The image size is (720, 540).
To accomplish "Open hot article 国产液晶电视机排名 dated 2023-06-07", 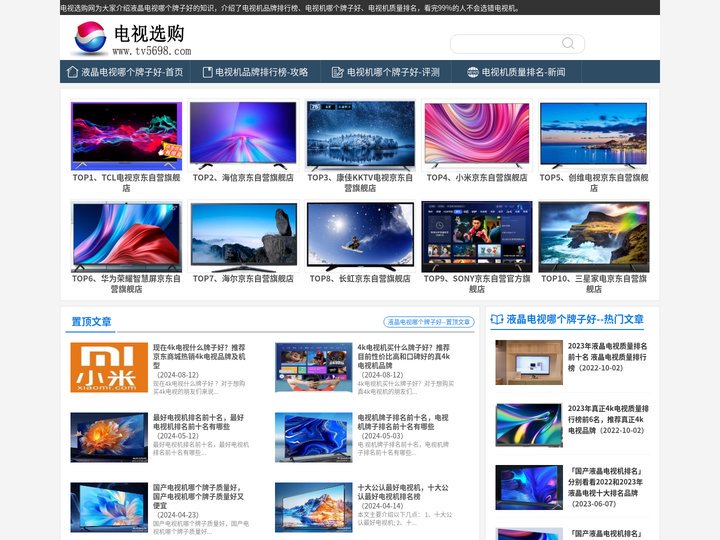I will pos(605,487).
